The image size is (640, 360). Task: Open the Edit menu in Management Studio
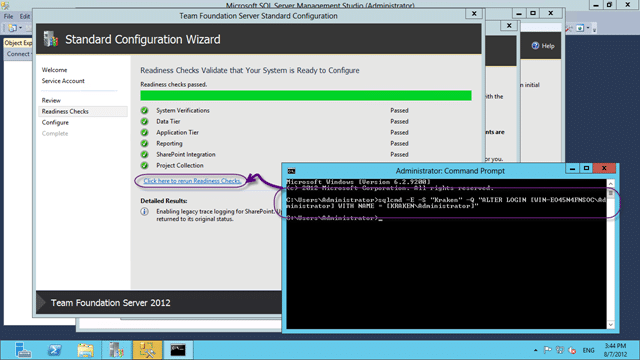click(x=24, y=16)
